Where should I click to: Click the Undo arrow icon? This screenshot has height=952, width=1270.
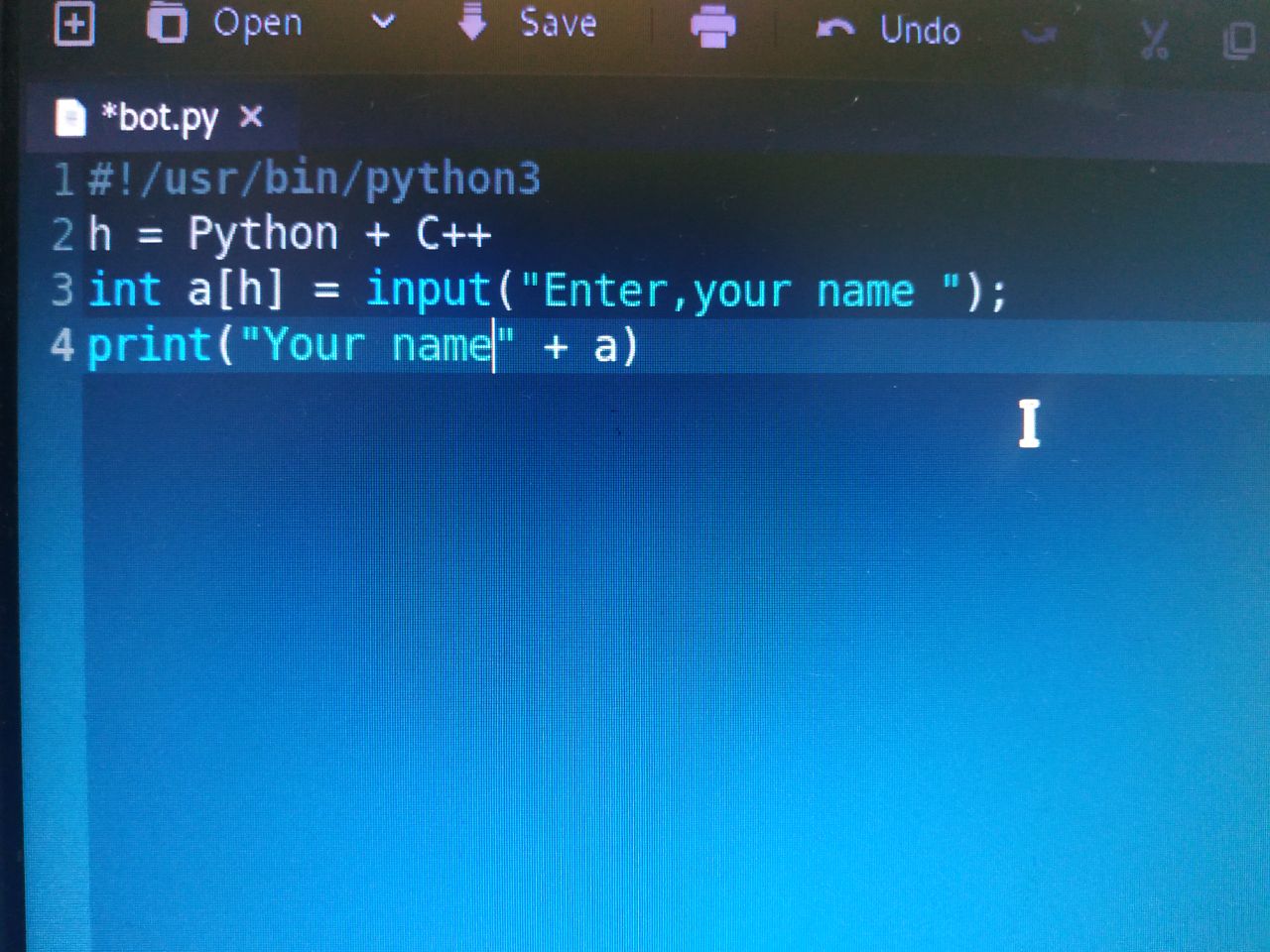tap(835, 30)
